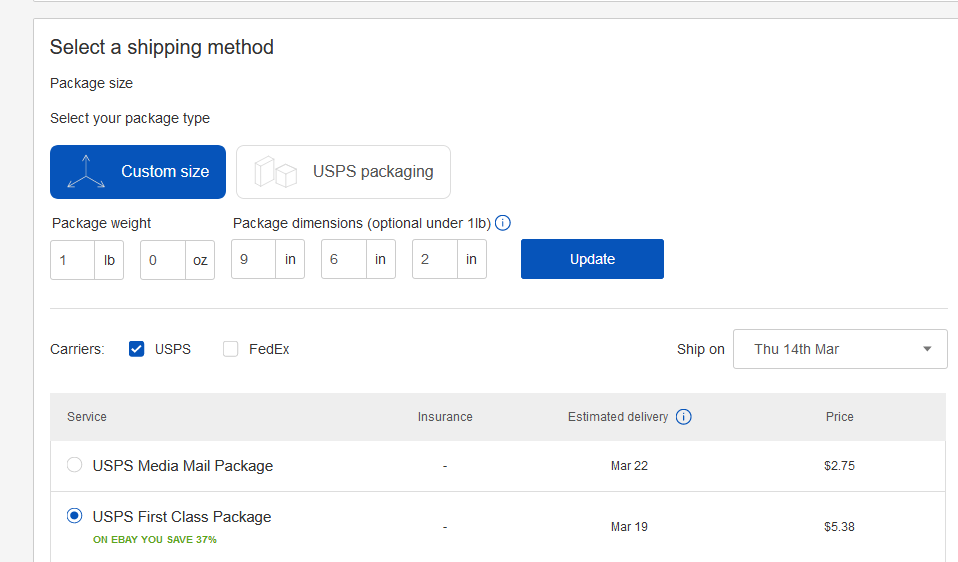This screenshot has height=562, width=958.
Task: Enable the FedEx carrier checkbox
Action: pyautogui.click(x=230, y=349)
